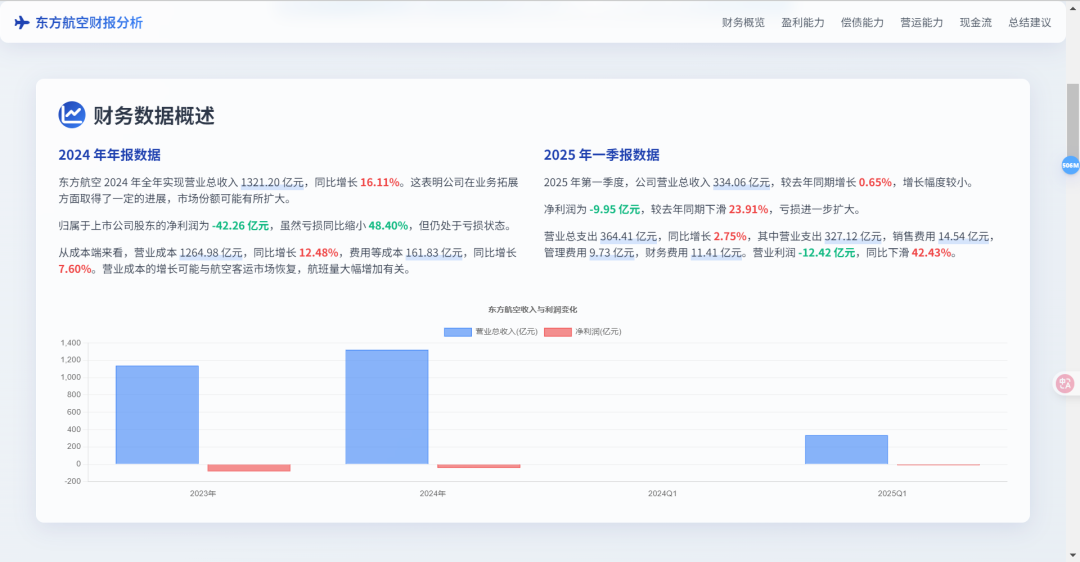Click the red 42.43% figure
This screenshot has height=562, width=1080.
pyautogui.click(x=931, y=253)
